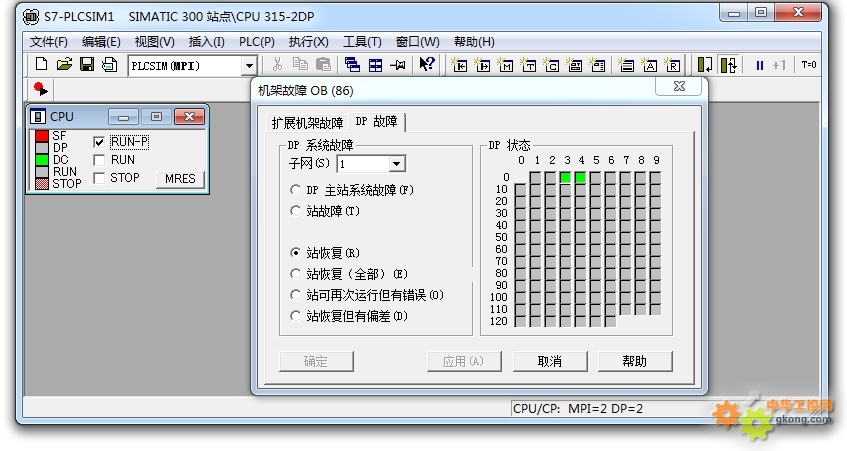Click the 应用(A) button
This screenshot has width=847, height=451.
pyautogui.click(x=463, y=361)
